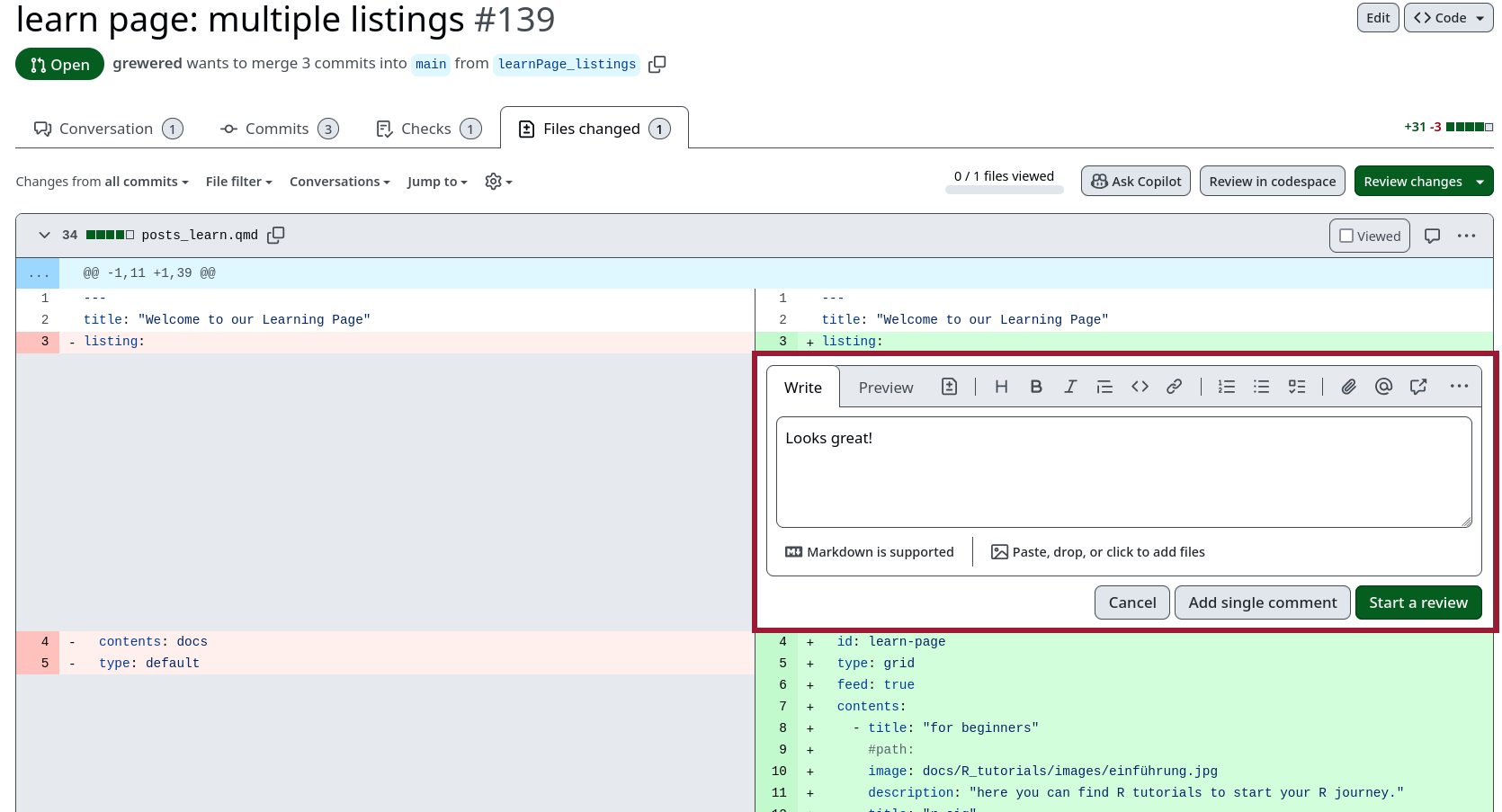Image resolution: width=1502 pixels, height=812 pixels.
Task: Open the Preview tab in comment editor
Action: pos(885,388)
